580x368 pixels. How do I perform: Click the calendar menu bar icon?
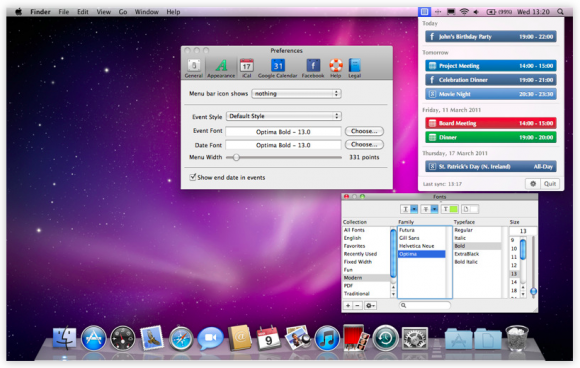424,12
